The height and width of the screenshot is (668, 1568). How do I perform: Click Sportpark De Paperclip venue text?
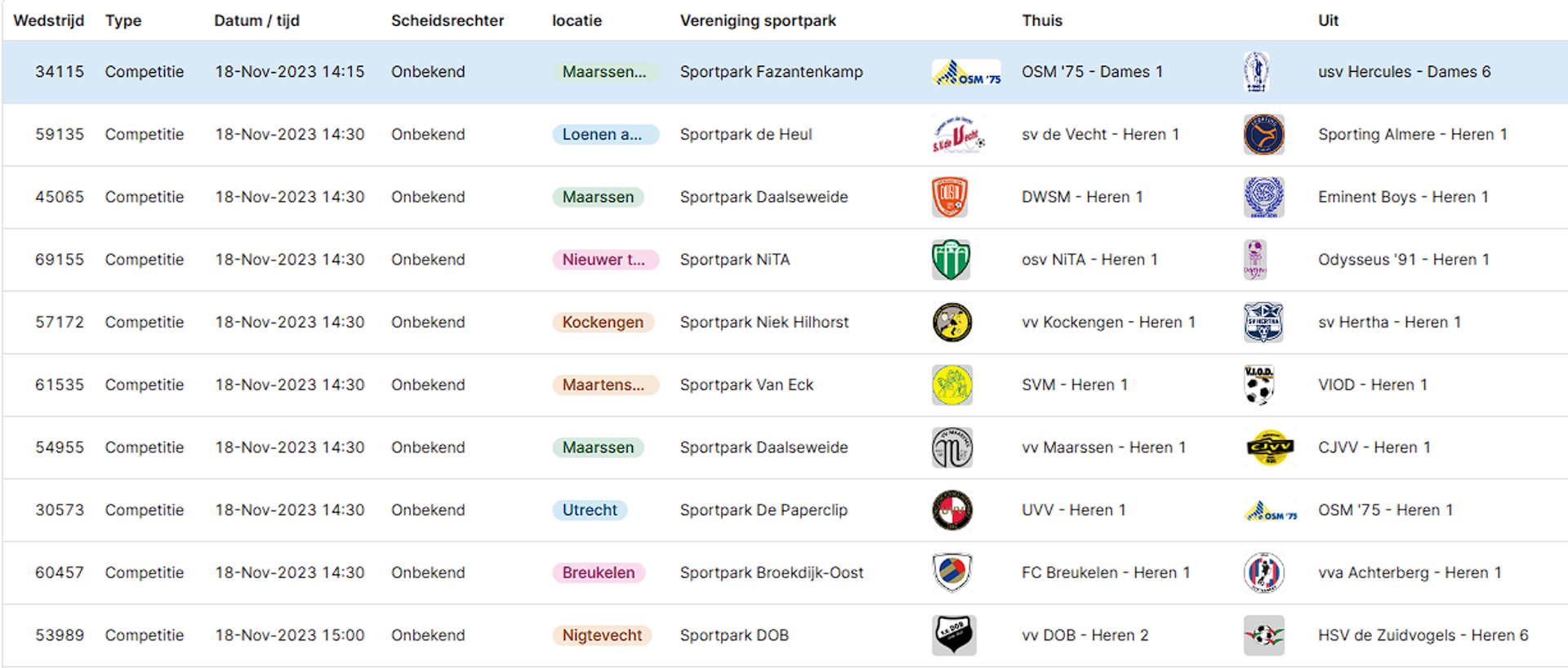764,510
